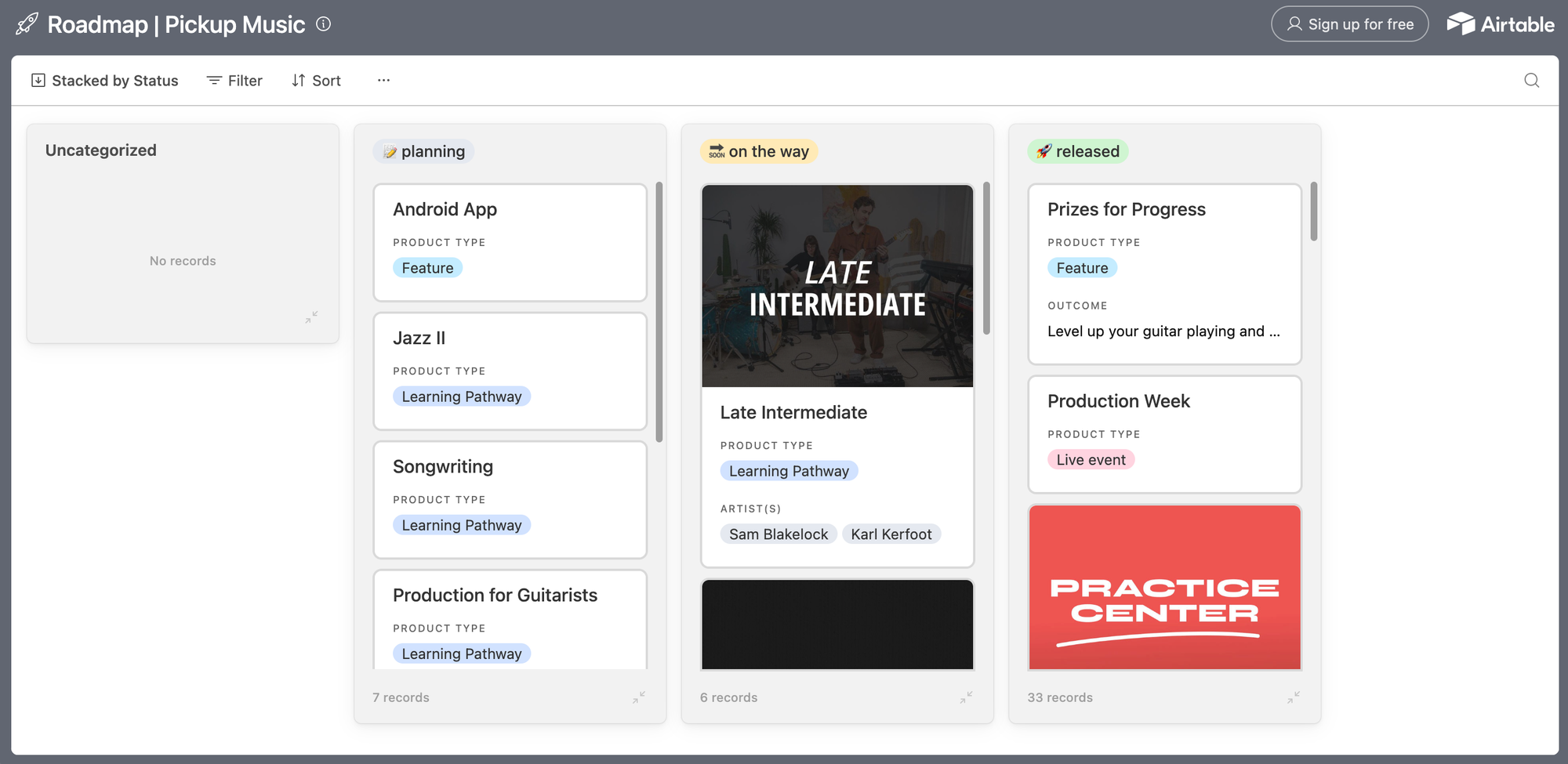Image resolution: width=1568 pixels, height=764 pixels.
Task: Open the Songwriting card
Action: (510, 499)
